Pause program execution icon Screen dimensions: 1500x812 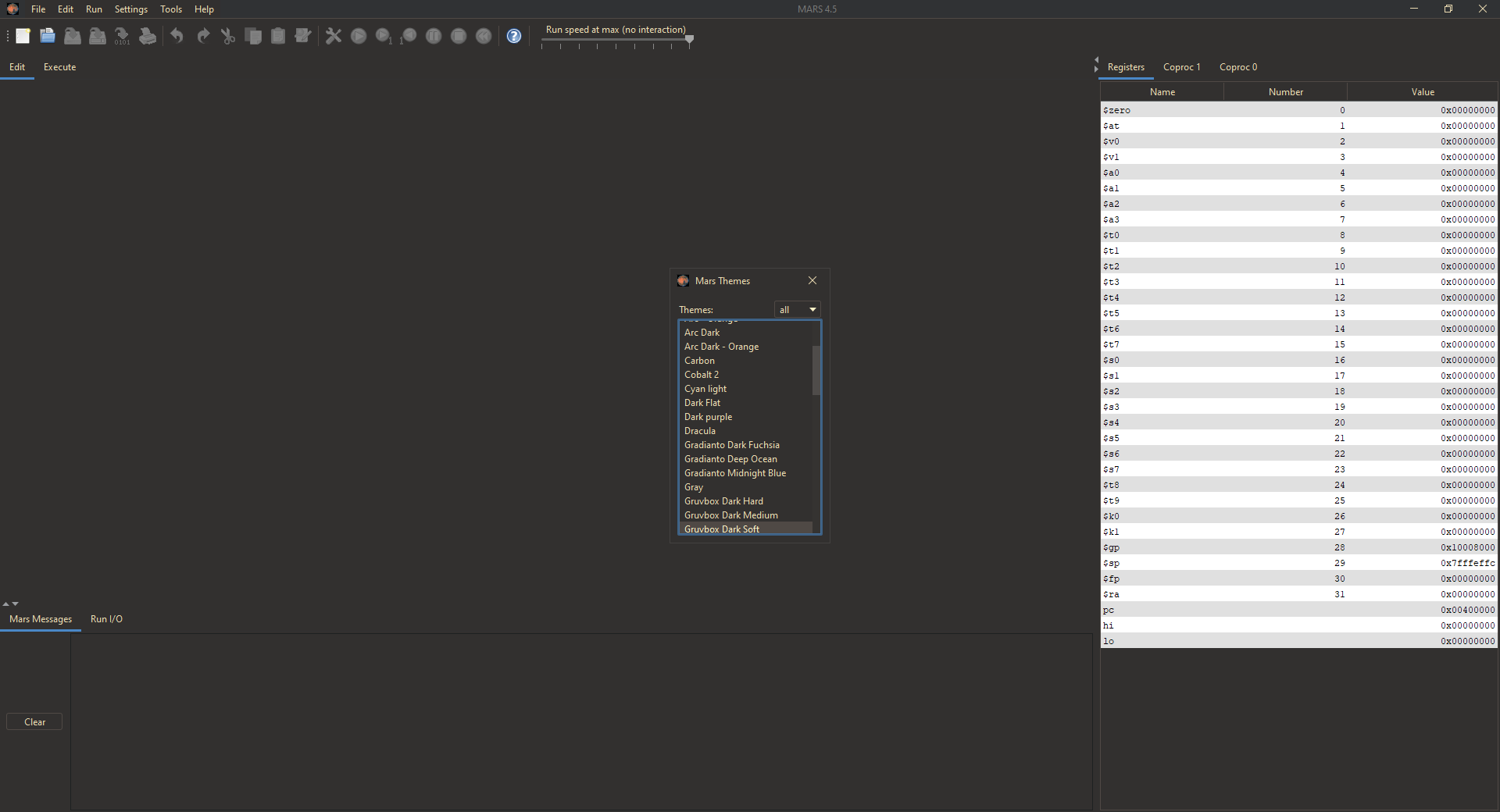point(434,36)
